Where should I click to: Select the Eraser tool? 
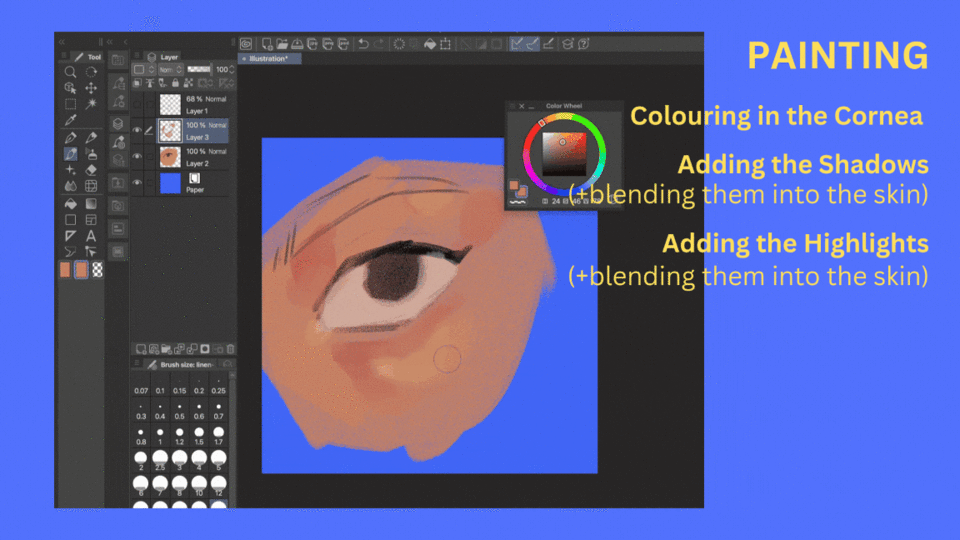91,170
